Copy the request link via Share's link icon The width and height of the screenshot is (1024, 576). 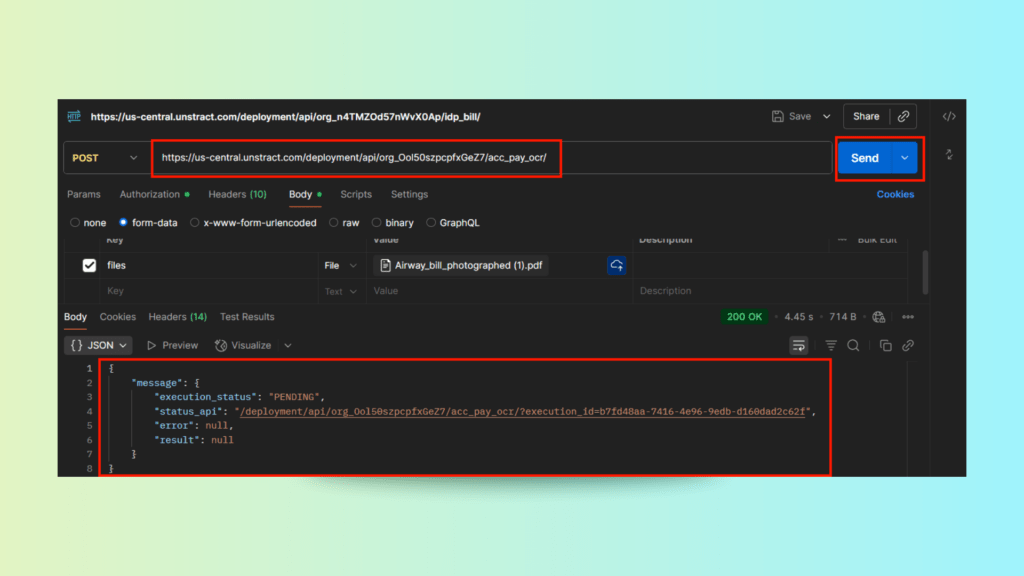[903, 116]
